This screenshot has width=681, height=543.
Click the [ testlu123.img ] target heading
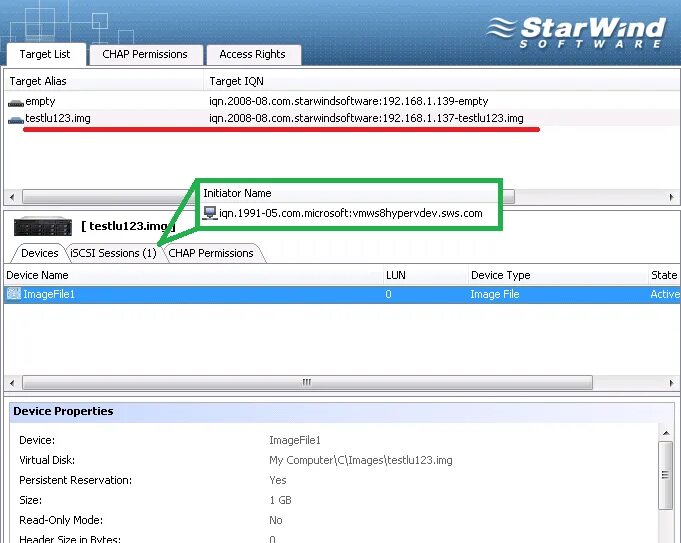(129, 226)
